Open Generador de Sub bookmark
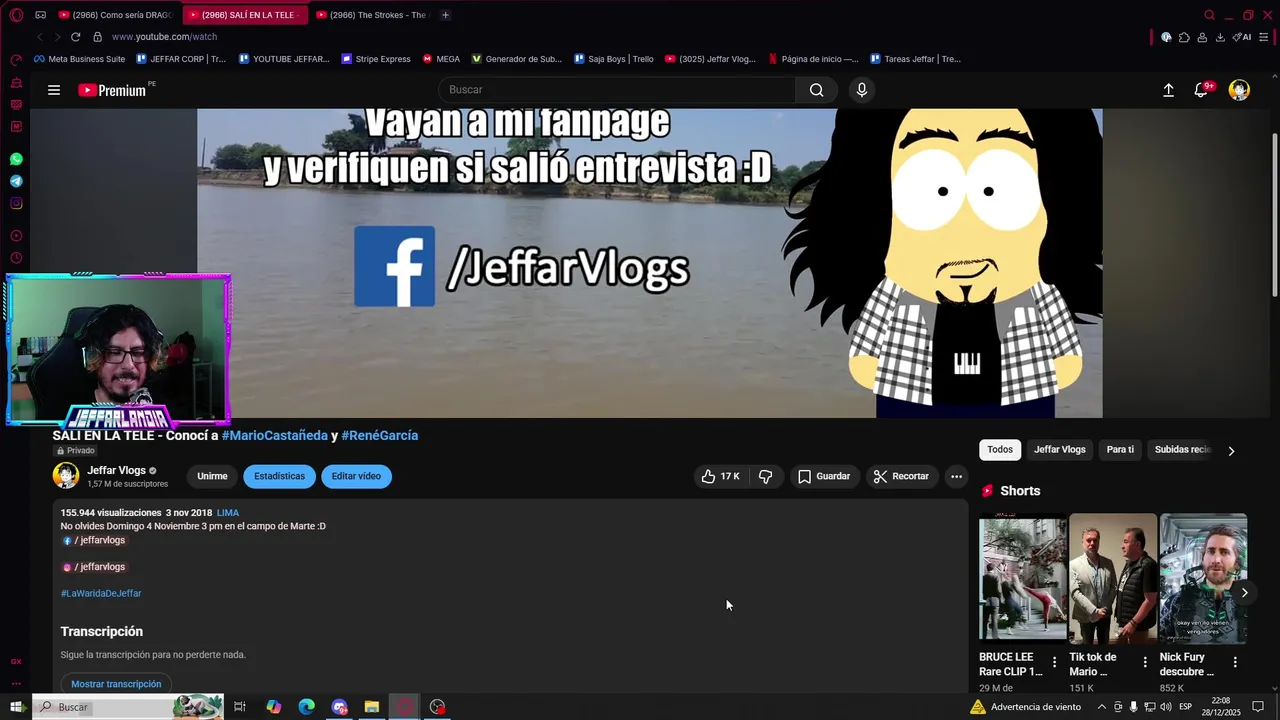Viewport: 1280px width, 720px height. [517, 59]
